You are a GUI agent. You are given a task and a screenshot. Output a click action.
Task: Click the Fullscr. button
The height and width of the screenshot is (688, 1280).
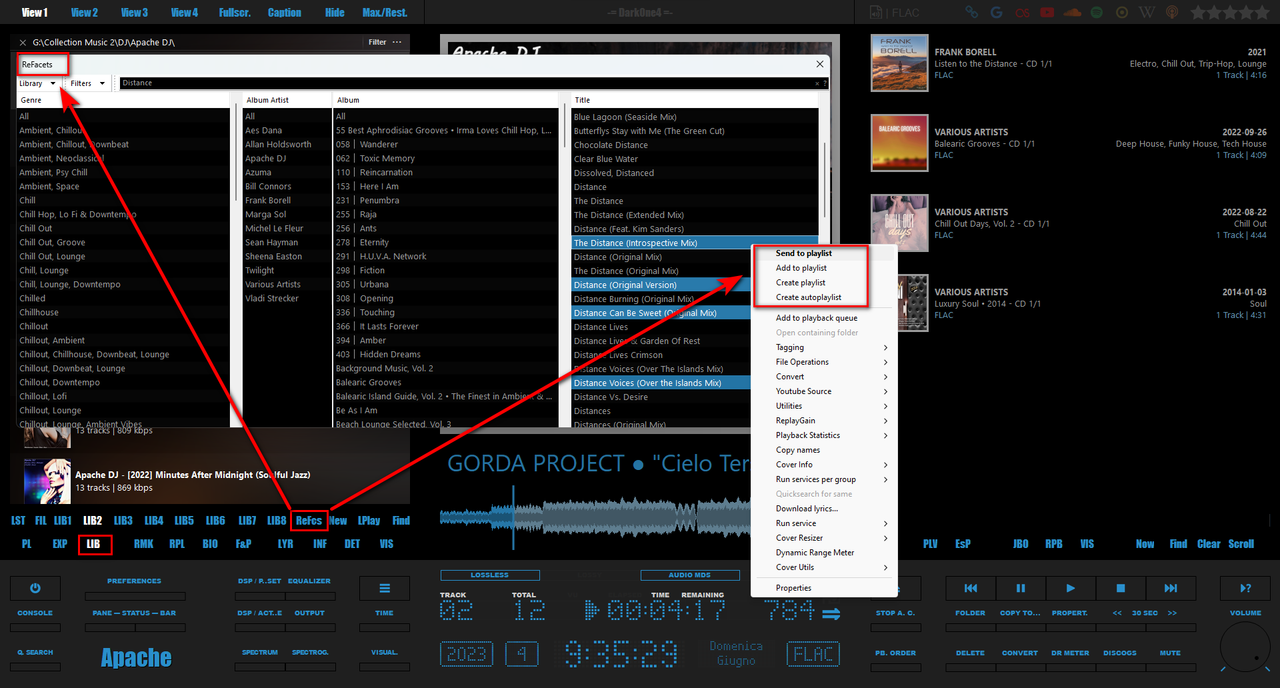(x=235, y=13)
